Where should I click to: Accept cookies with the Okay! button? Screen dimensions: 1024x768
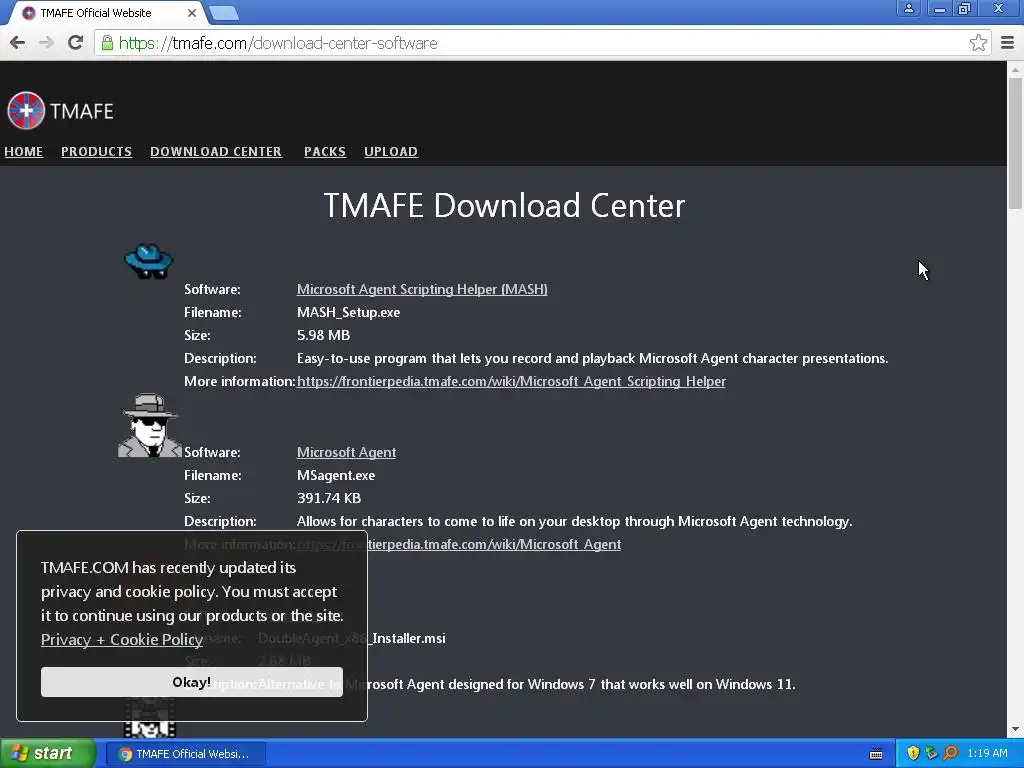191,682
